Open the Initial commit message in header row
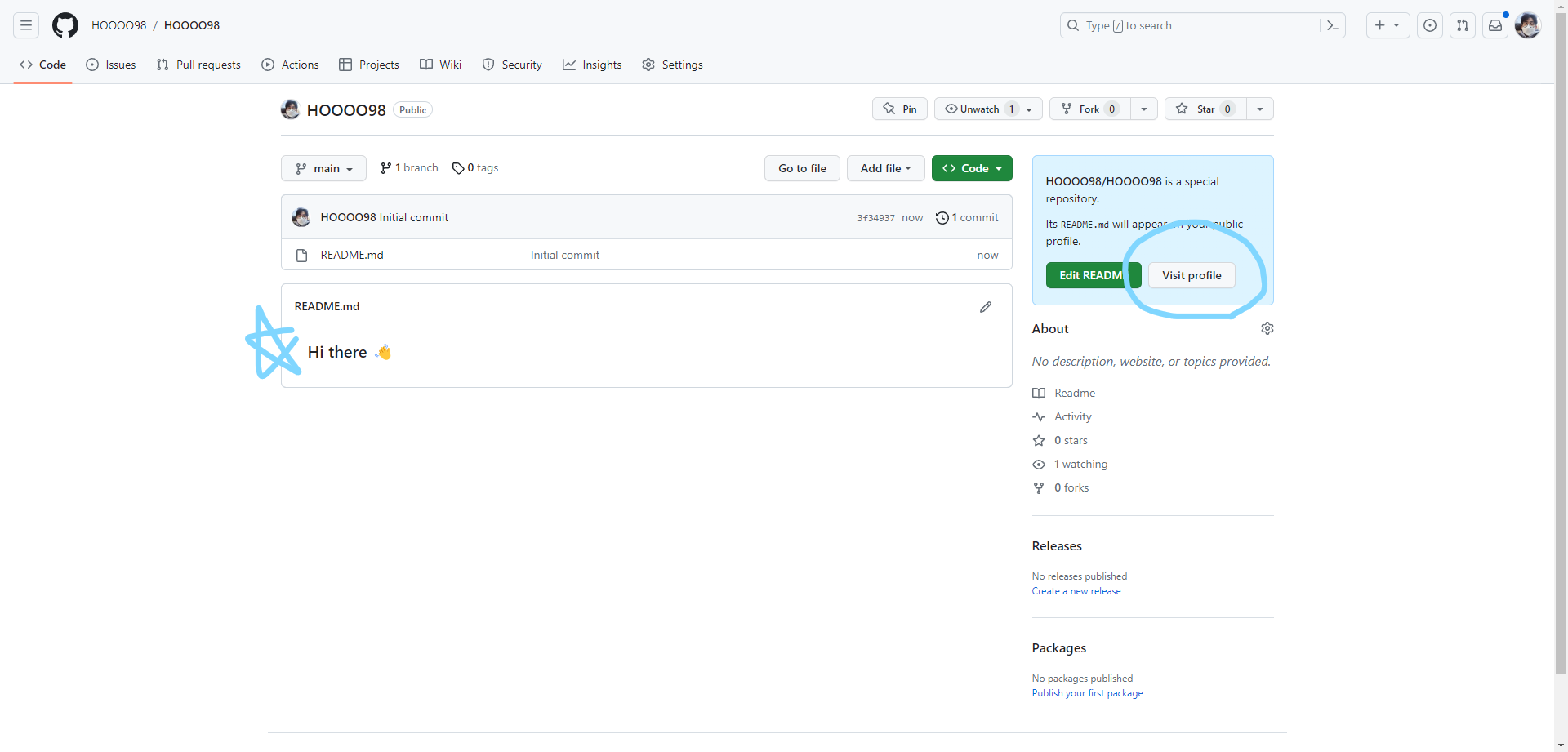 [x=414, y=217]
